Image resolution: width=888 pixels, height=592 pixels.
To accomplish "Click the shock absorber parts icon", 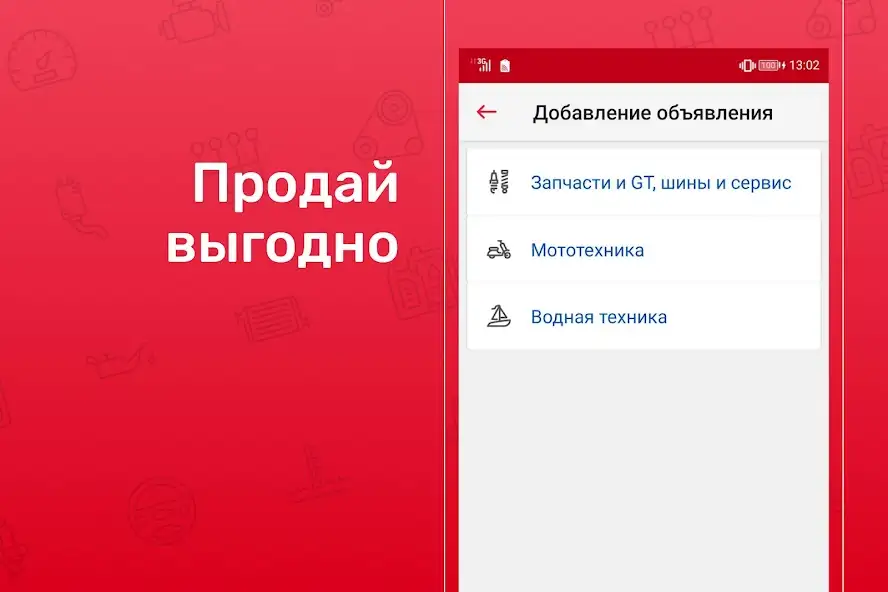I will pyautogui.click(x=498, y=183).
